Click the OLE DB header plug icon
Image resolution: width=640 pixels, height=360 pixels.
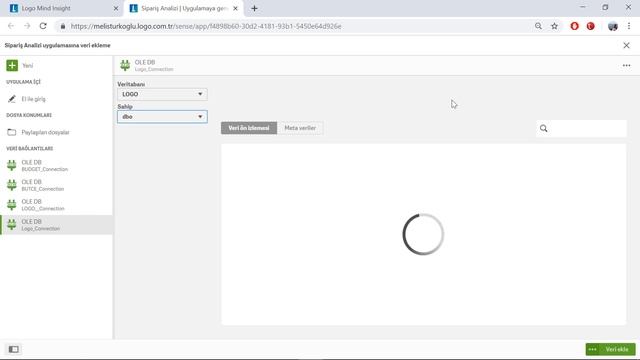point(125,65)
